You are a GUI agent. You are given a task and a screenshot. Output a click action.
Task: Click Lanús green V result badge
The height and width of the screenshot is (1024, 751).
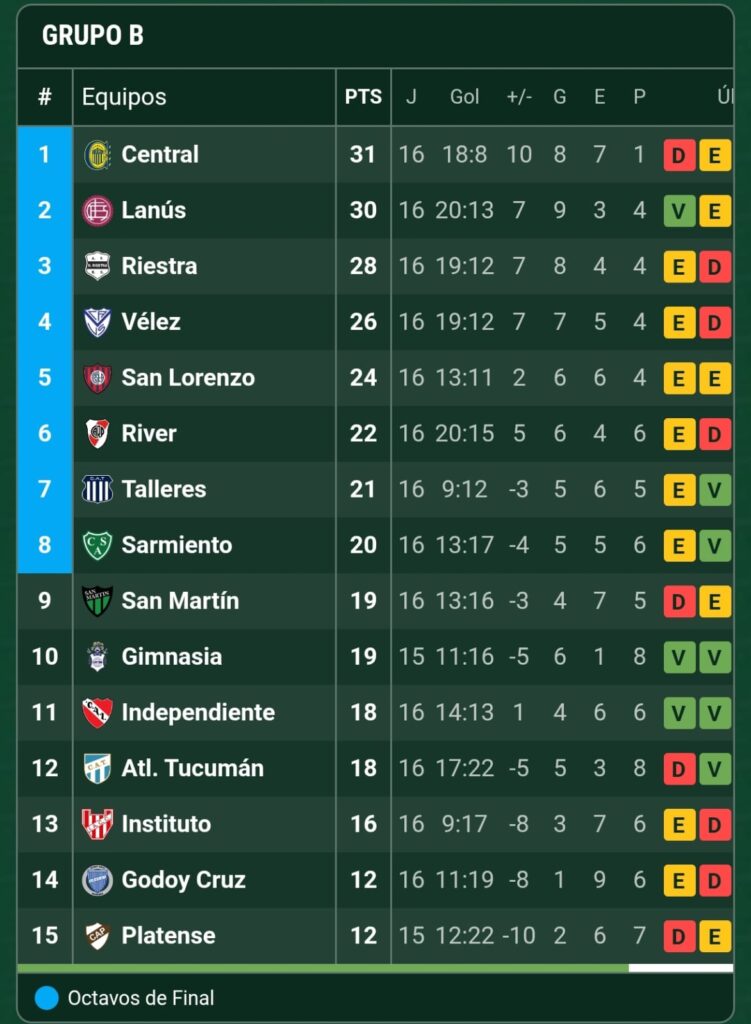679,211
